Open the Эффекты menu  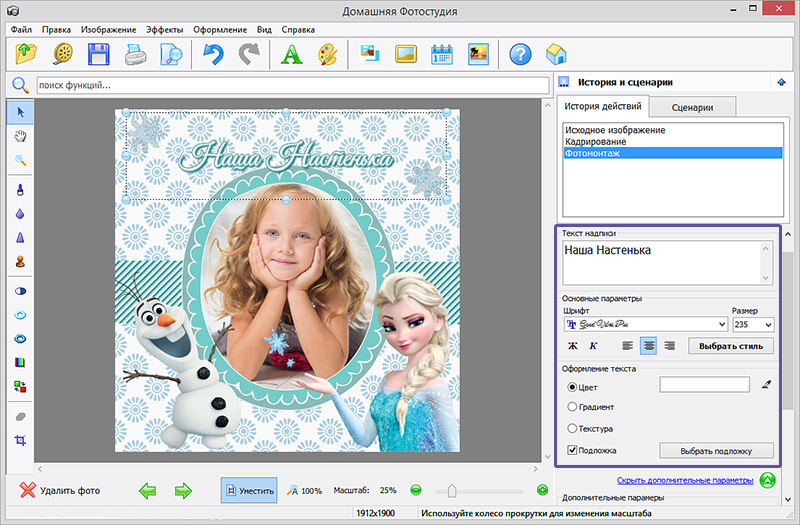tap(164, 30)
